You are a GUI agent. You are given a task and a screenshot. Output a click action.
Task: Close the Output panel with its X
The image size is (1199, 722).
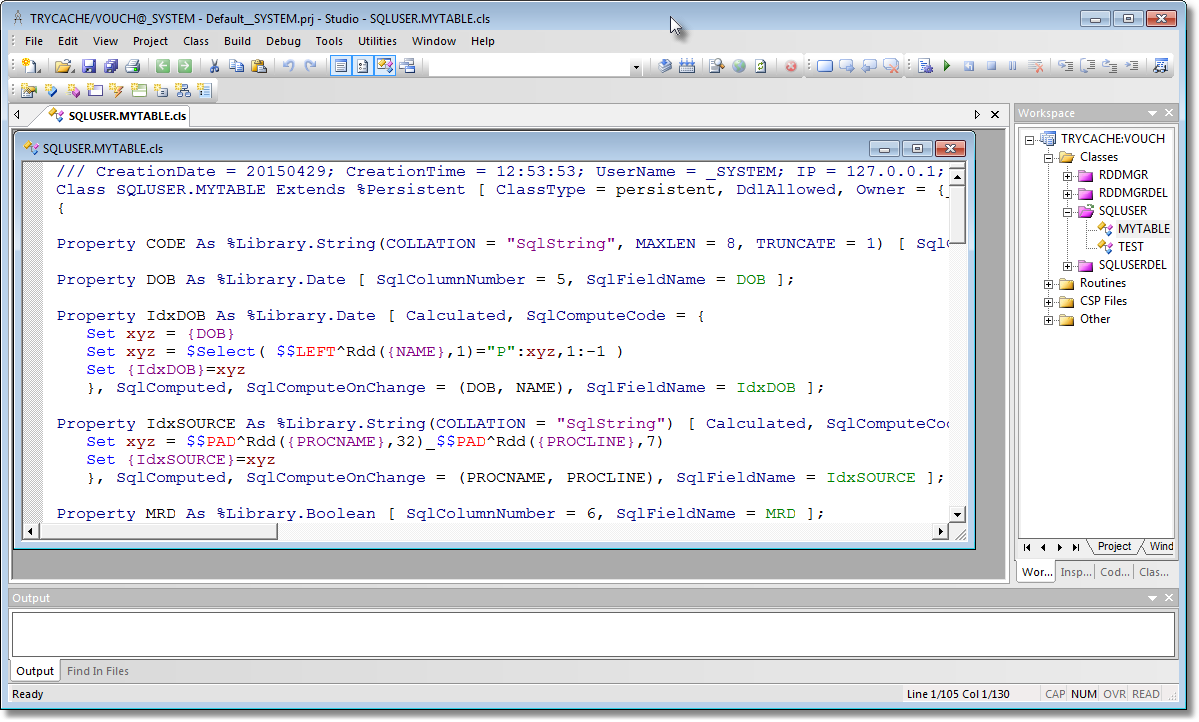coord(1168,597)
